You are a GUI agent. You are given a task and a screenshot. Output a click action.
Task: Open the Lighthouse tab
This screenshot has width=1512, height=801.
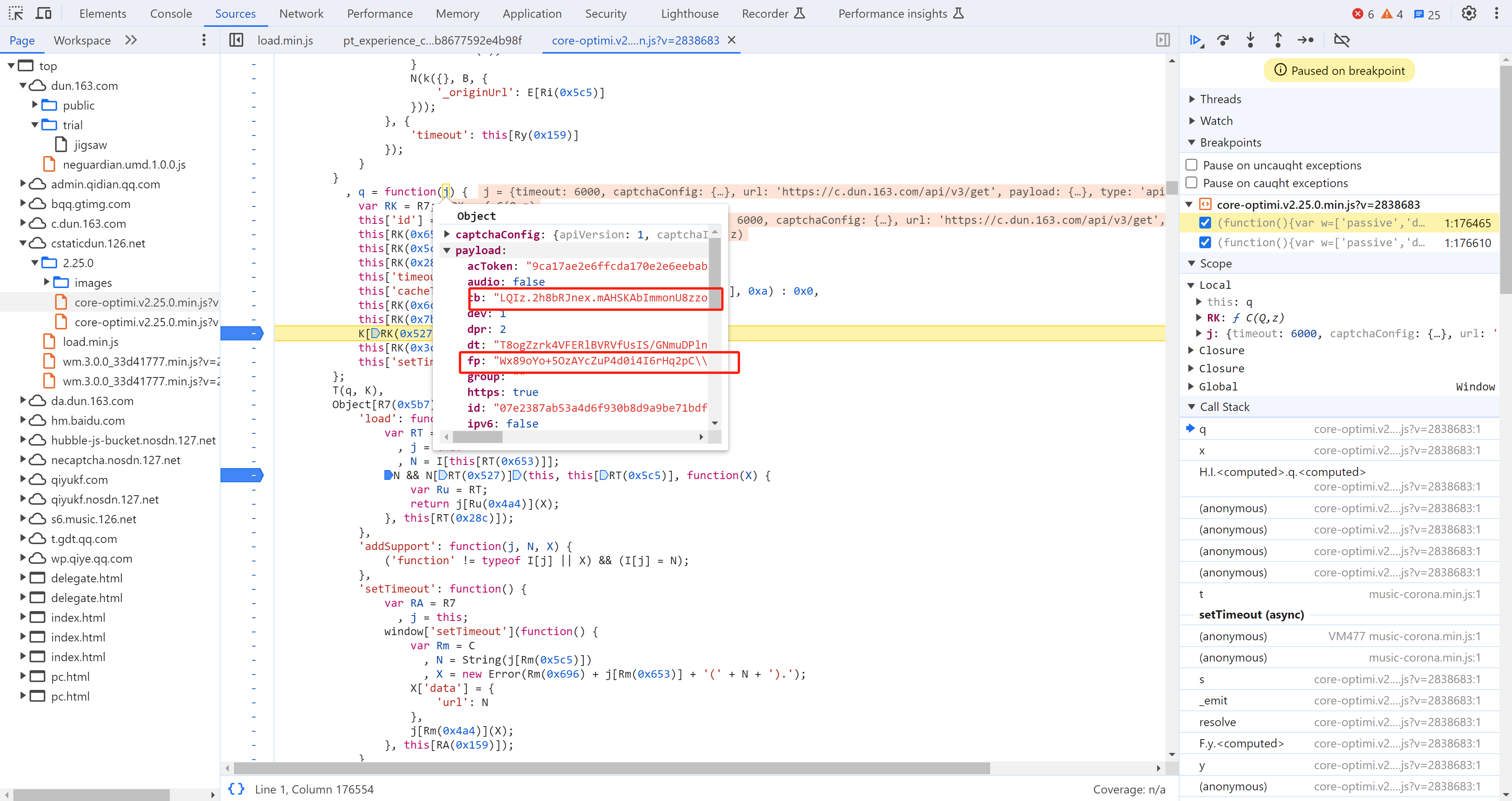pyautogui.click(x=690, y=13)
